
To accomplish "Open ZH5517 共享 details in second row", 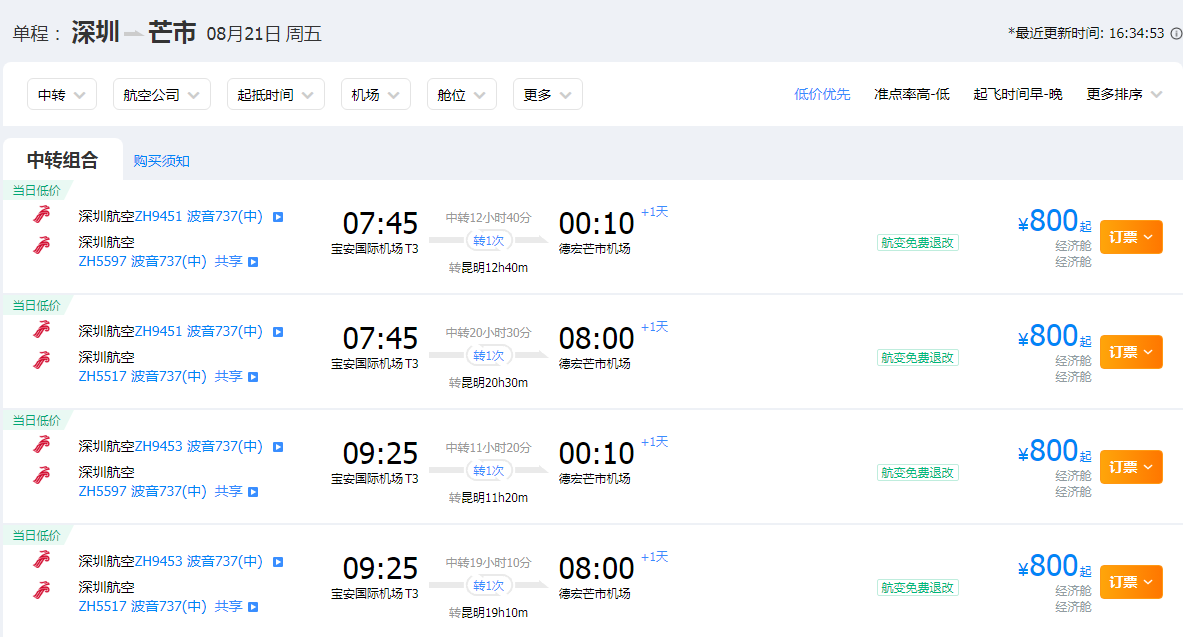I will (160, 376).
